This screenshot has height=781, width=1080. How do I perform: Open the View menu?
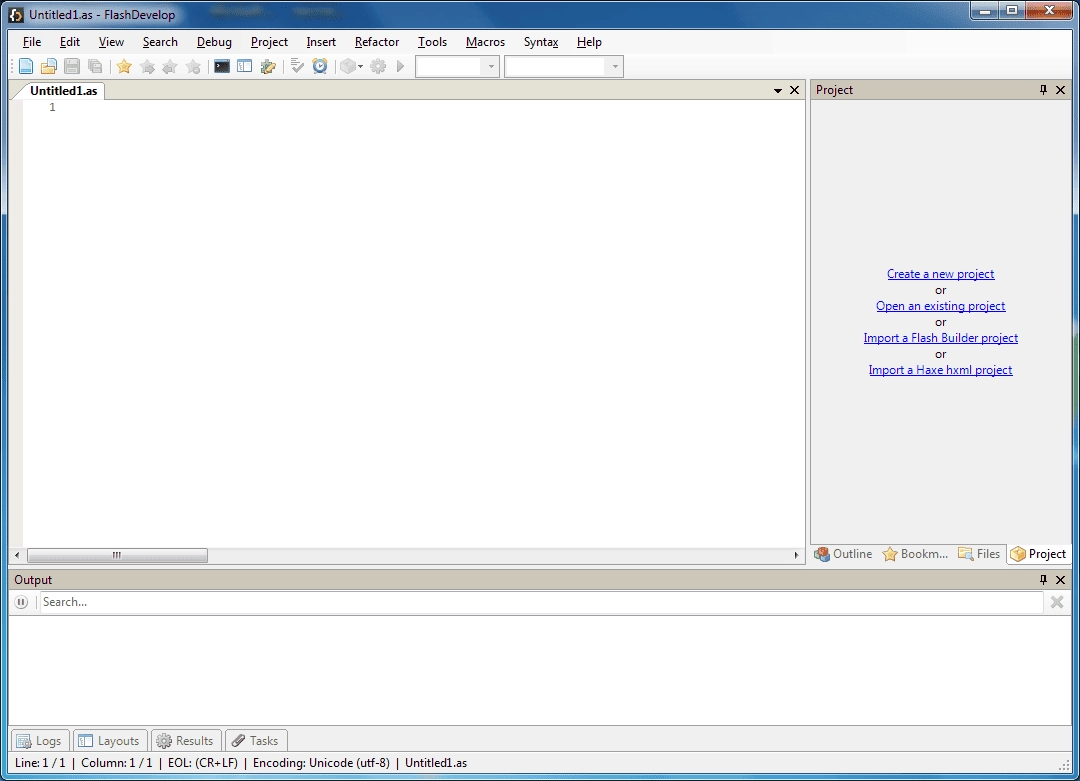point(111,42)
